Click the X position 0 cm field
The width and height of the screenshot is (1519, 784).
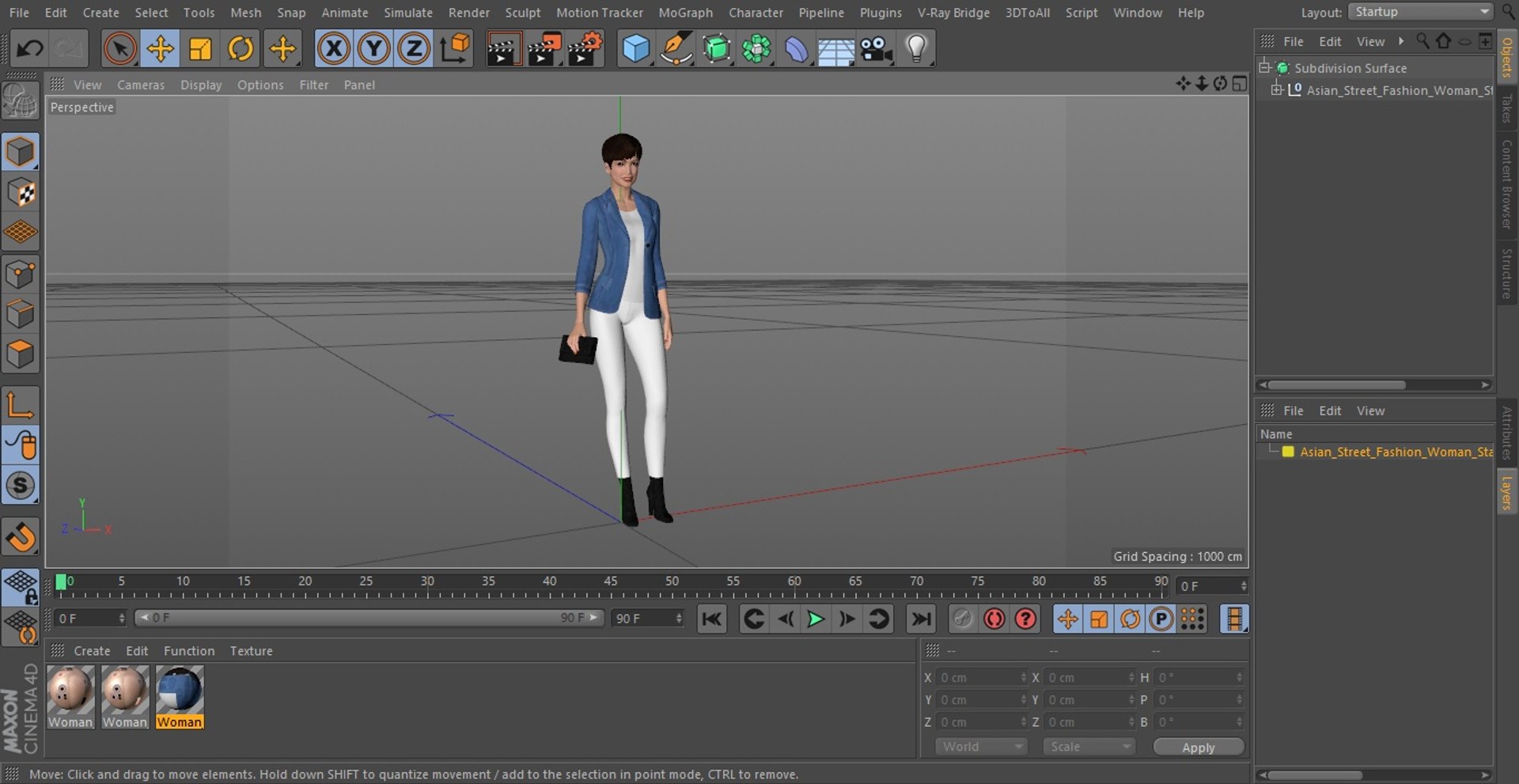(x=982, y=678)
